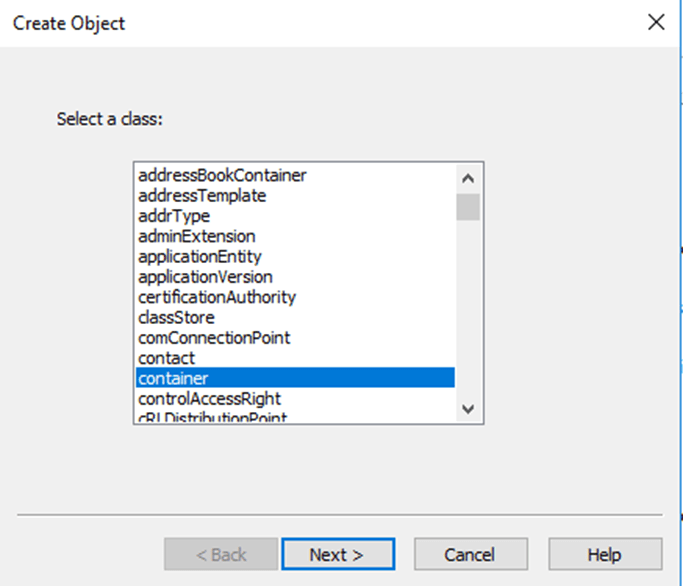
Task: Select controlAccessRight class entry
Action: pos(209,399)
